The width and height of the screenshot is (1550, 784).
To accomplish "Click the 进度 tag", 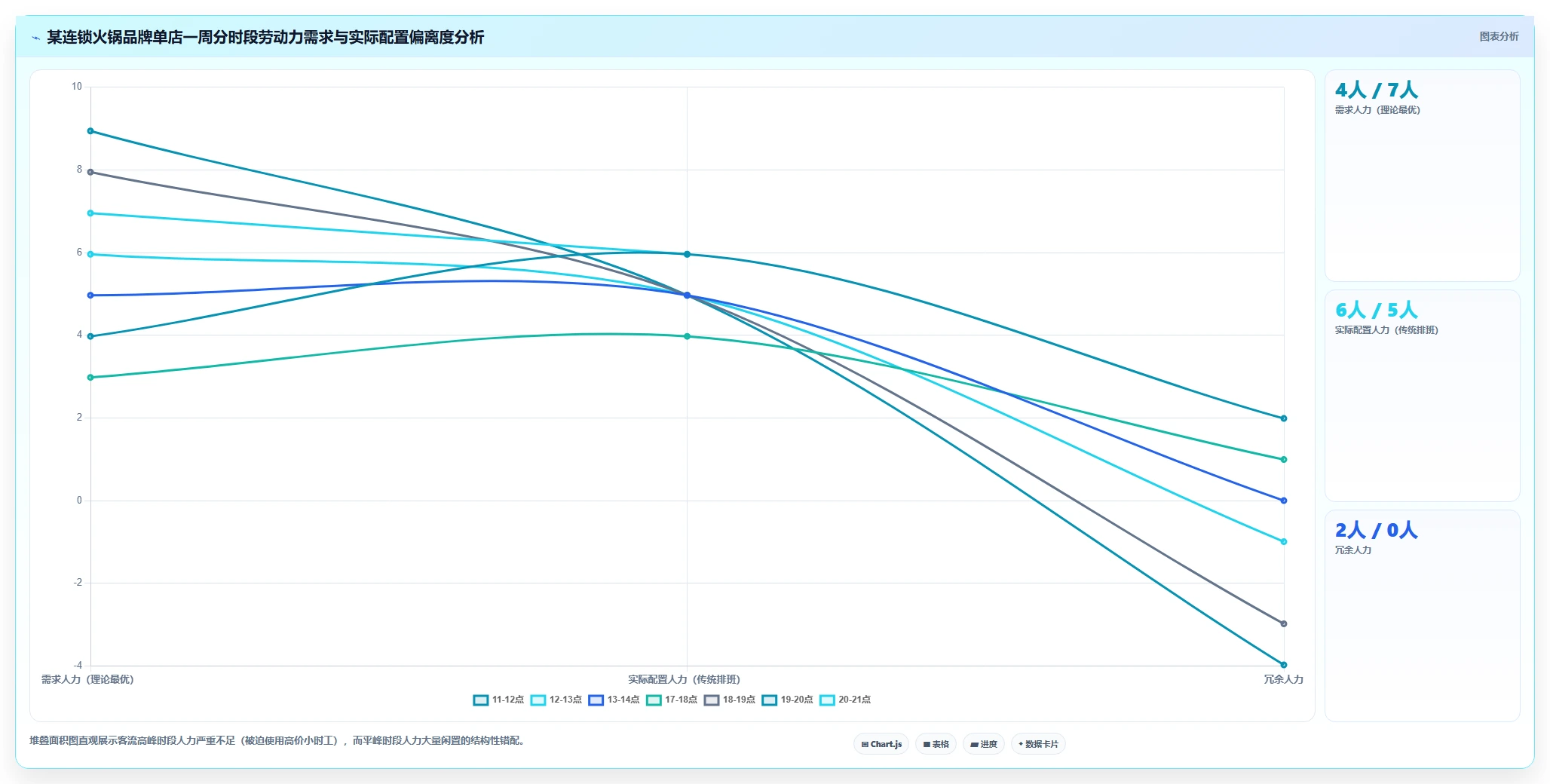I will coord(984,744).
